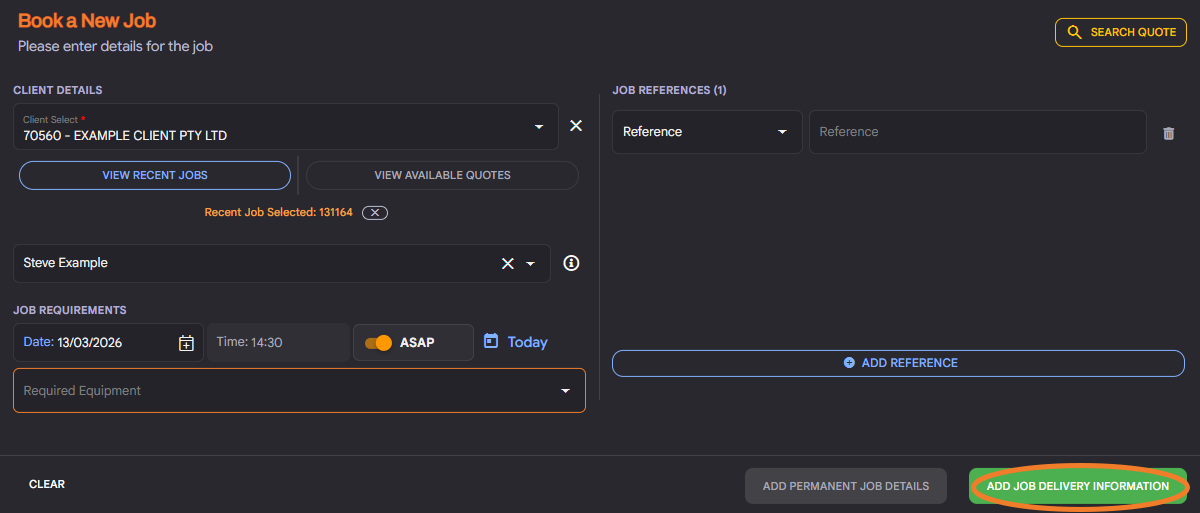Click the Recent Job Selected: 131164 text
Screen dimensions: 1200x513
coord(278,213)
